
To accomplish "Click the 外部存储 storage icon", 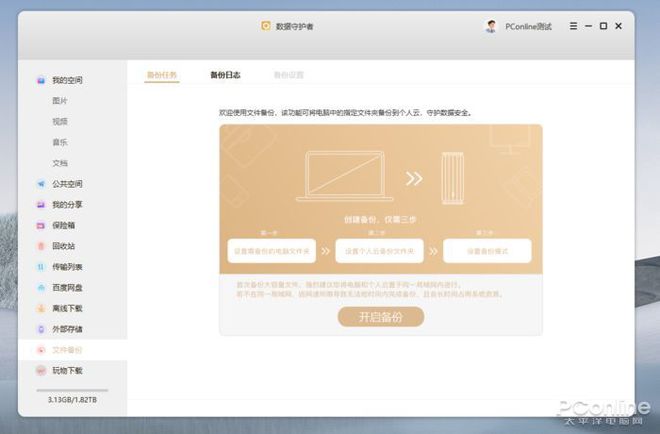I will [x=41, y=329].
